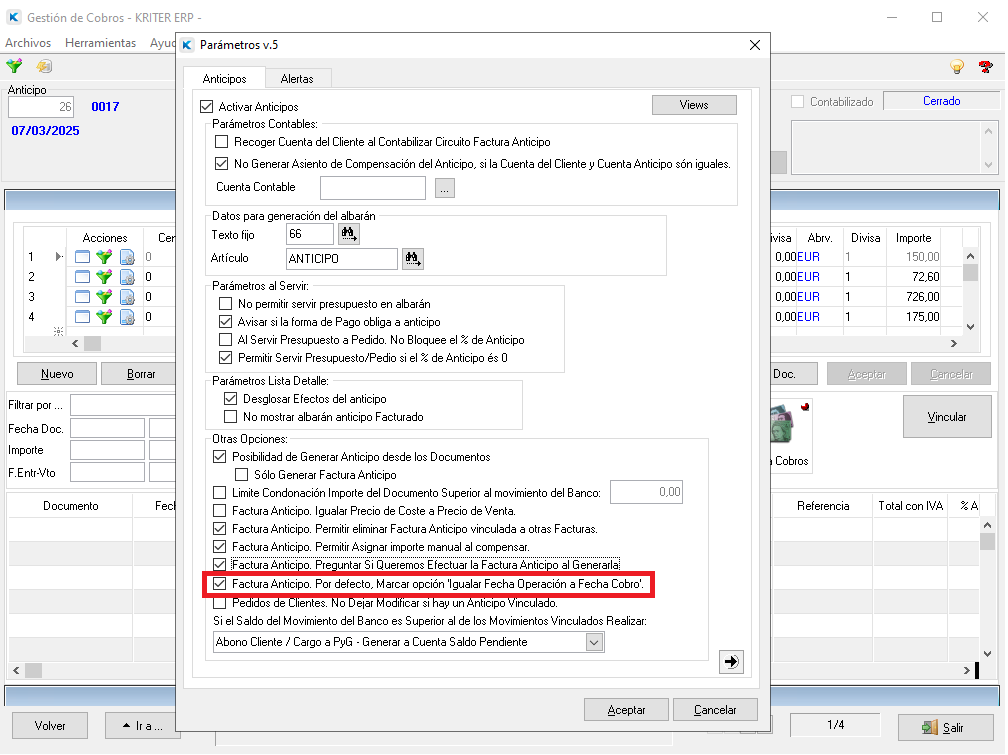This screenshot has width=1008, height=755.
Task: Click the arrow icon button above Aceptar
Action: [731, 661]
